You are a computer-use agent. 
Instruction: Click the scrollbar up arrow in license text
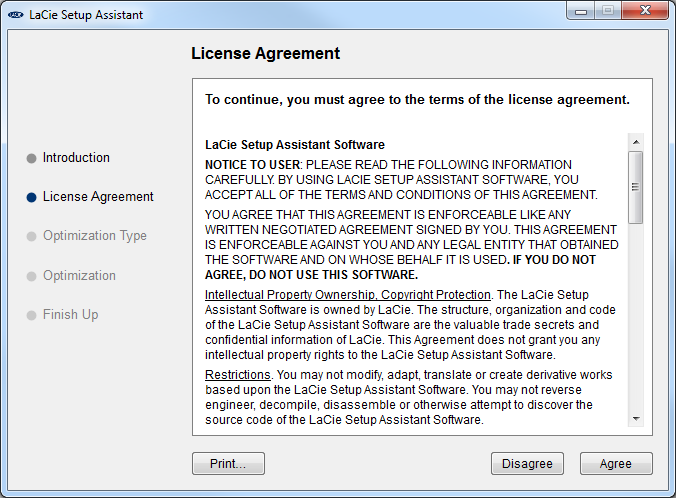(x=635, y=142)
